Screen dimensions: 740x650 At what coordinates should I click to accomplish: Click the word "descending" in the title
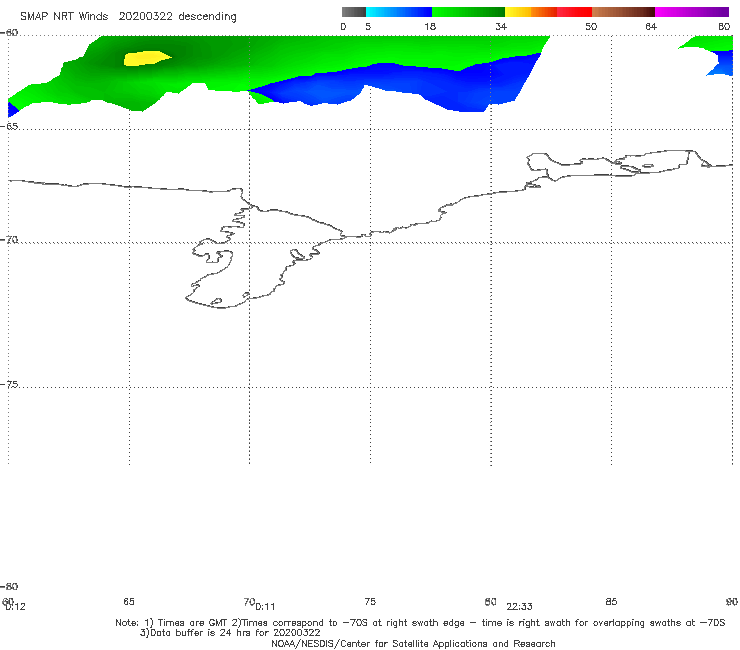coord(208,17)
